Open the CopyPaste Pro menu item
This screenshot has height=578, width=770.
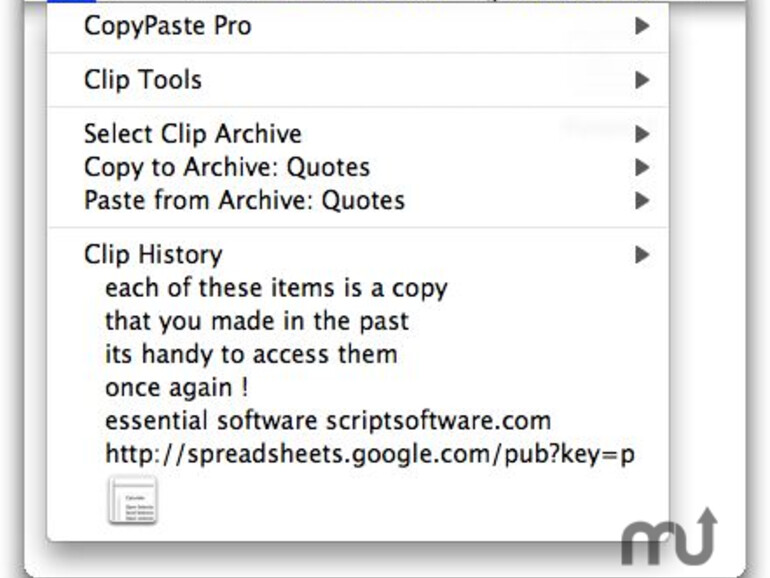(x=168, y=26)
